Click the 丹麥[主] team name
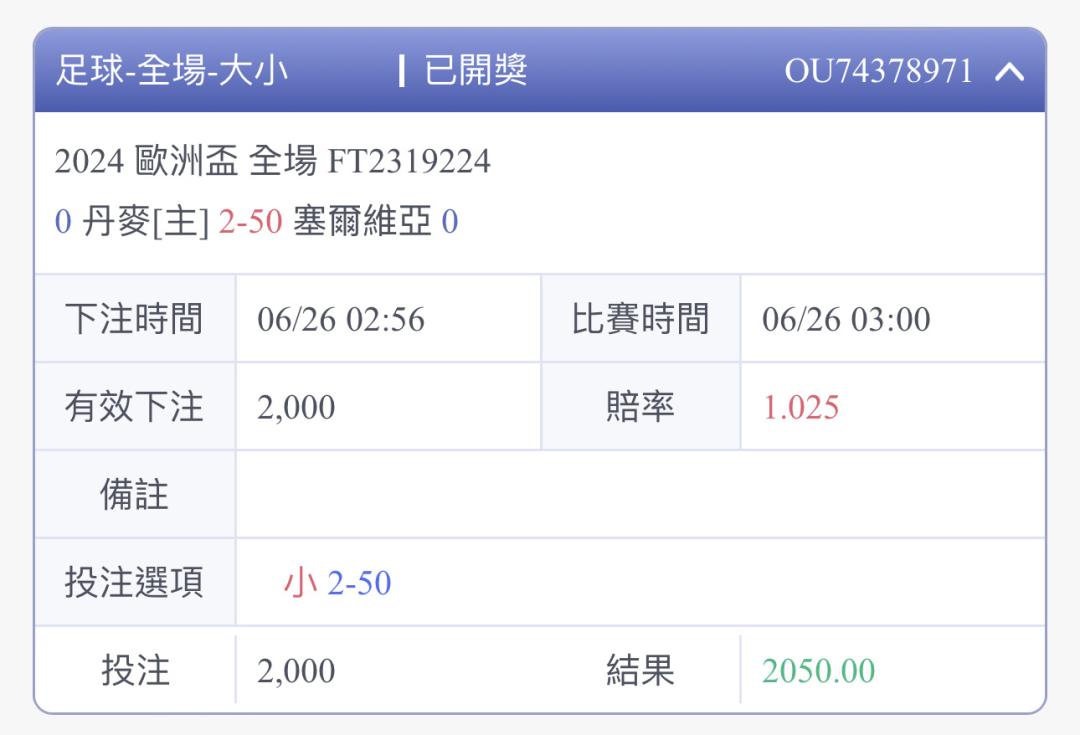The height and width of the screenshot is (735, 1080). click(145, 222)
